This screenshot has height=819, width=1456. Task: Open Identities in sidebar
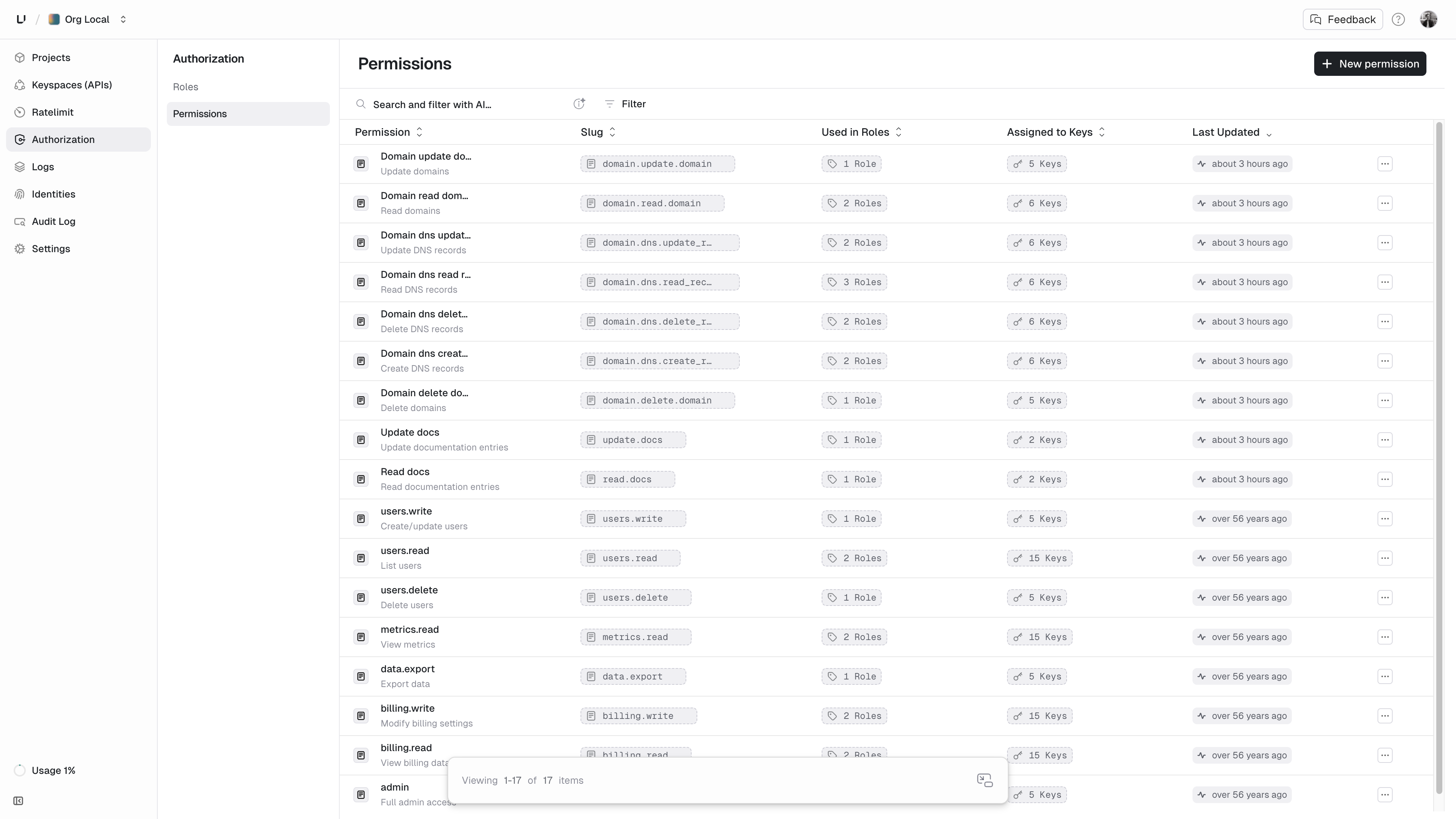(78, 194)
